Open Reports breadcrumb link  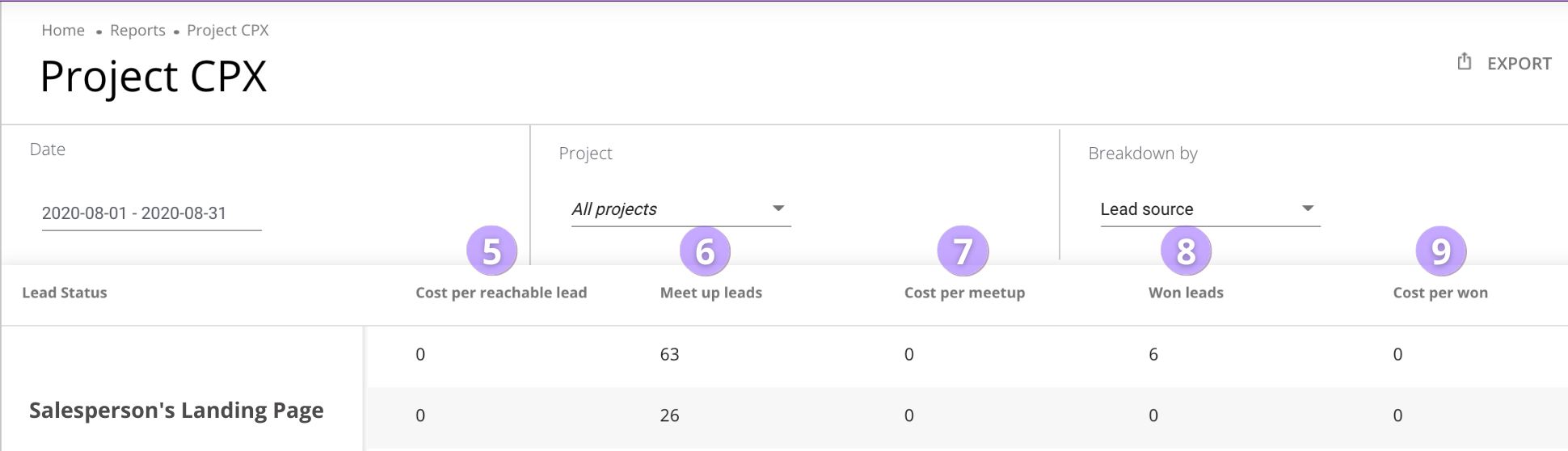(x=137, y=31)
